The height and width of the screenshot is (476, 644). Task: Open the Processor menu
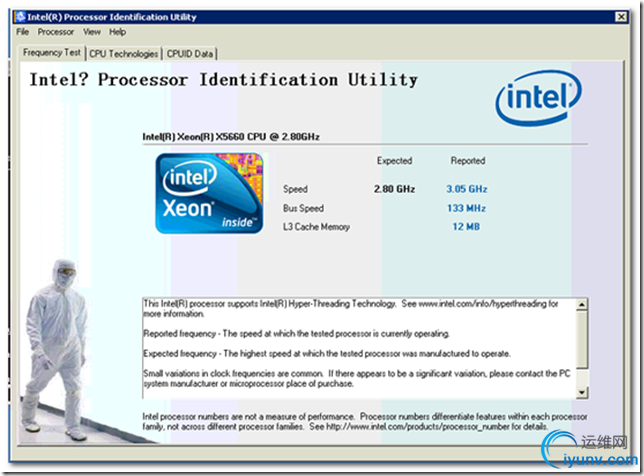point(56,32)
